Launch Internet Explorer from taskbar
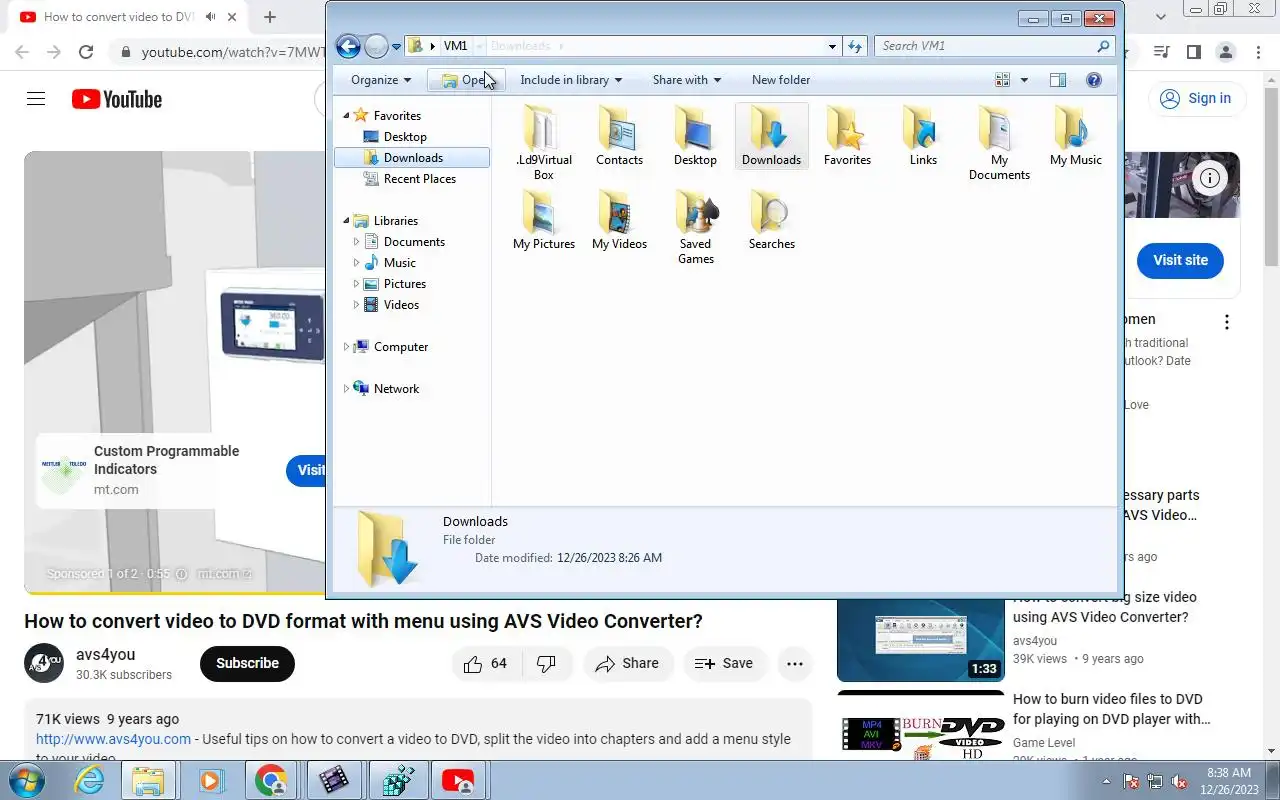 coord(89,780)
